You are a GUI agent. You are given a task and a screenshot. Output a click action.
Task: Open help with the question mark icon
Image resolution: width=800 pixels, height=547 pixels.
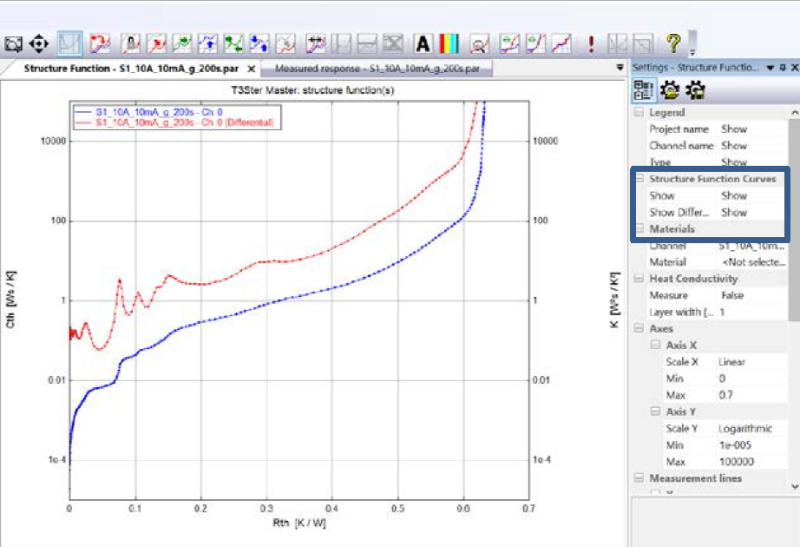coord(673,44)
